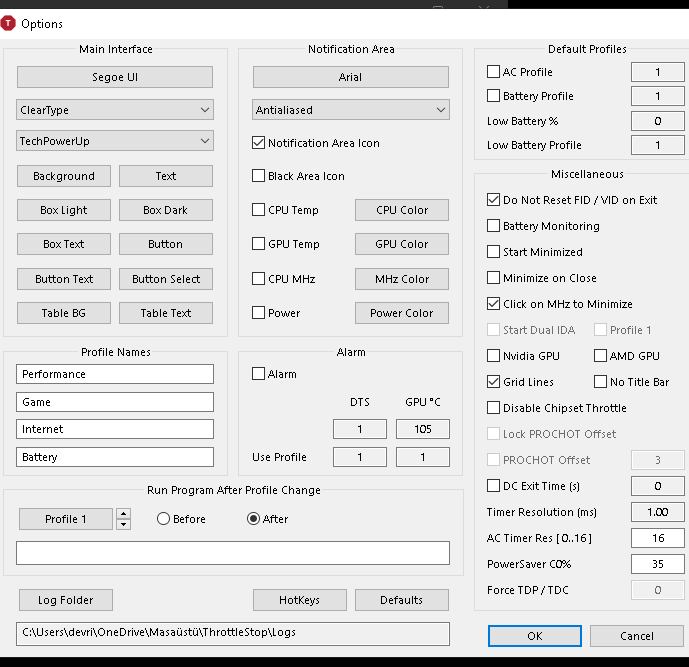The image size is (689, 667).
Task: Expand the ClearType dropdown
Action: pos(115,110)
